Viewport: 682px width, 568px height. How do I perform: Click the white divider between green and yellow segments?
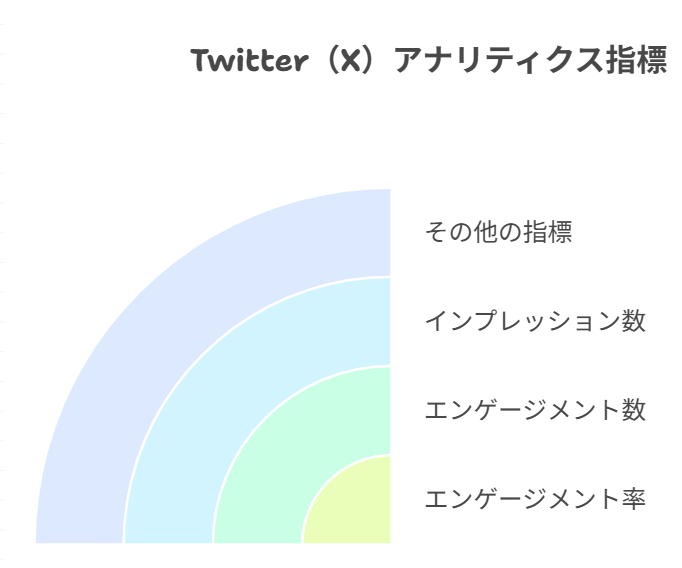tap(327, 481)
